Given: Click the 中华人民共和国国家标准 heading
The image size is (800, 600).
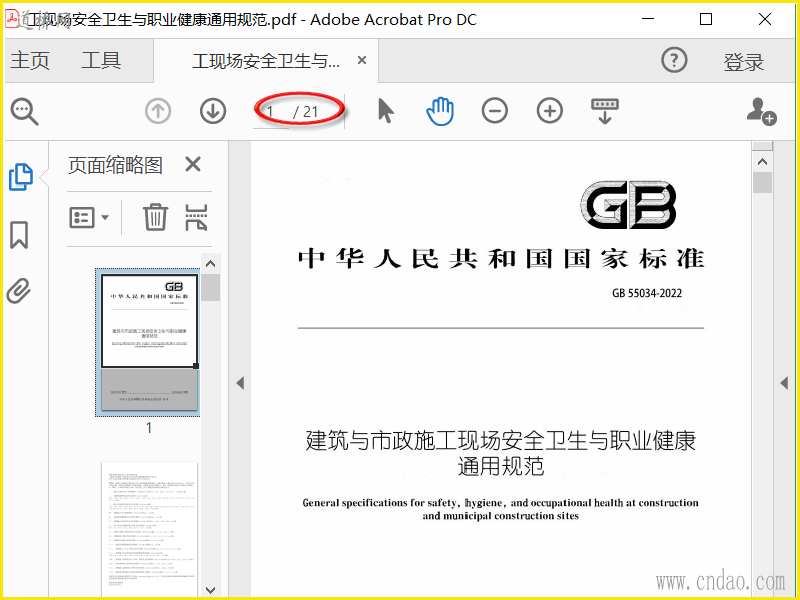Looking at the screenshot, I should (x=501, y=258).
